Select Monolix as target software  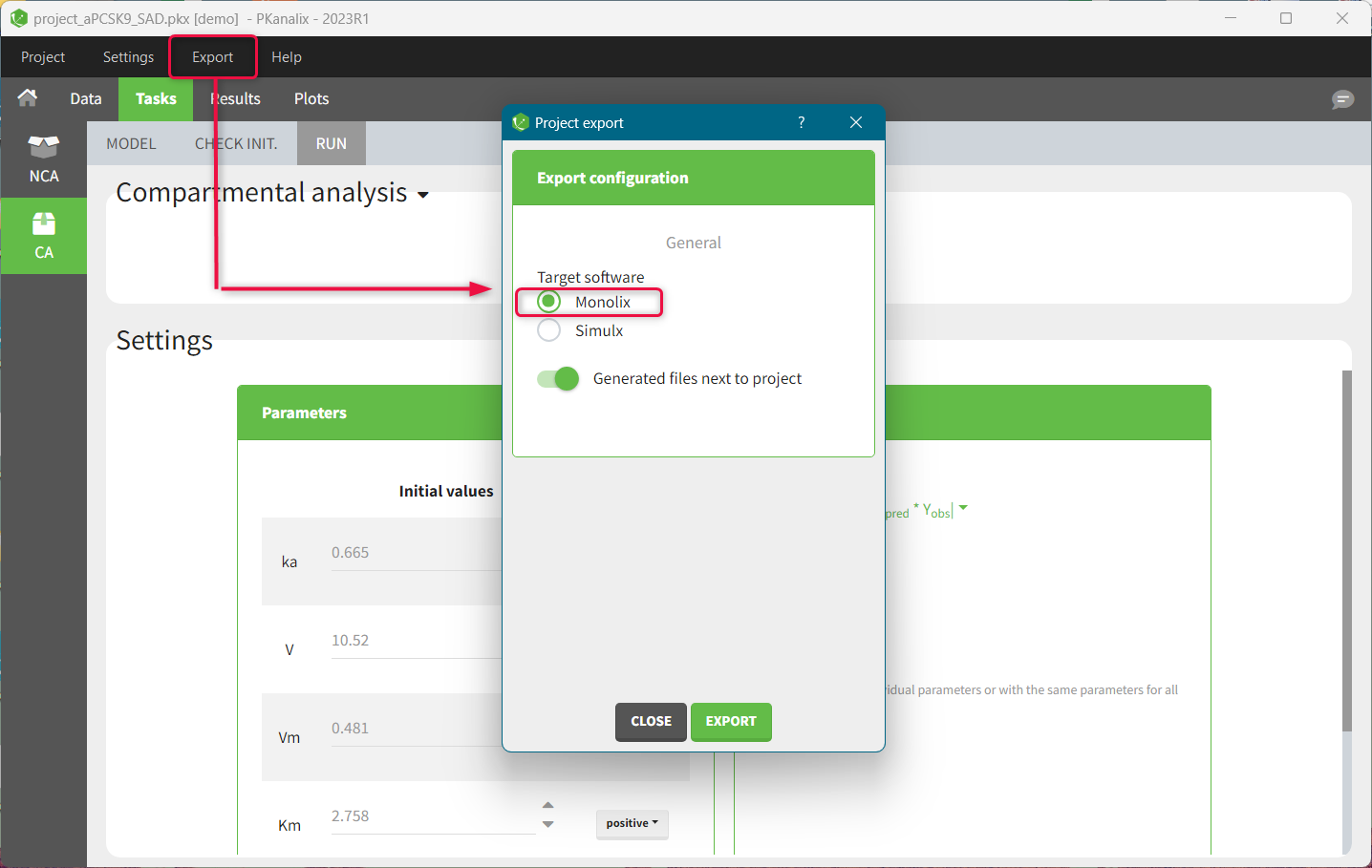coord(549,302)
